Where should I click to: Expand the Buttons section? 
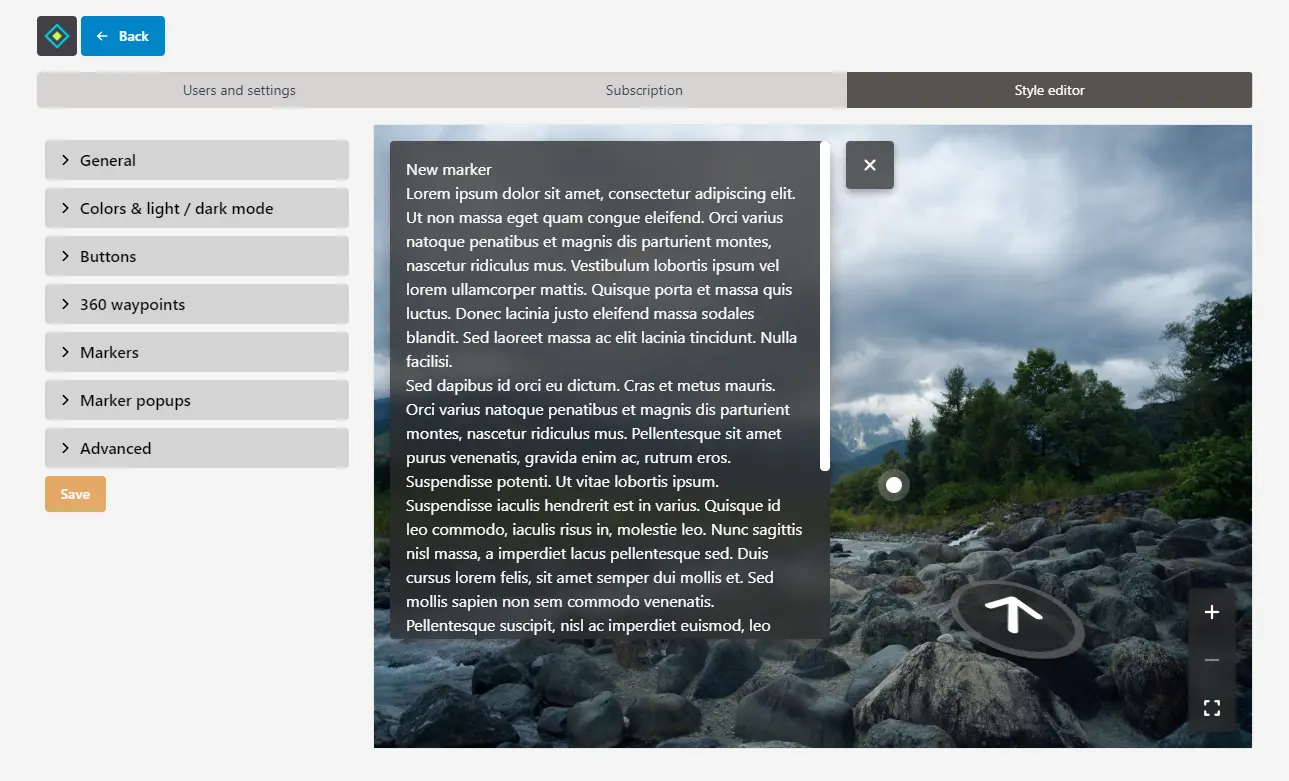196,256
